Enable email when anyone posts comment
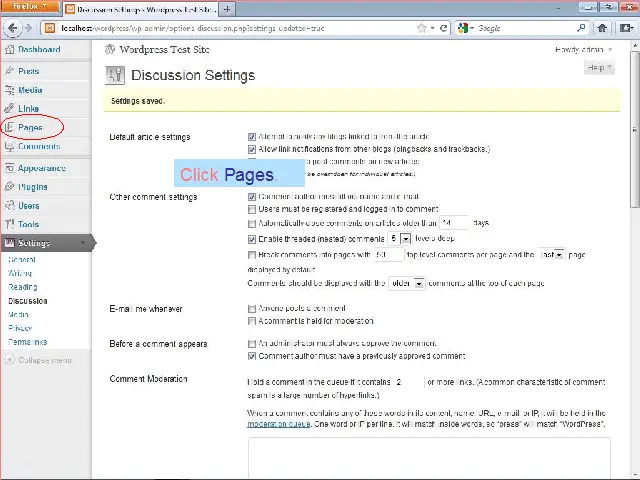640x480 pixels. click(x=252, y=309)
